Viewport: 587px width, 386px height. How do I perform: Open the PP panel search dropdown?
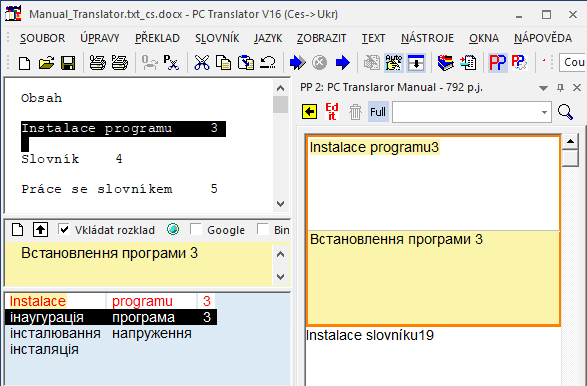coord(544,112)
